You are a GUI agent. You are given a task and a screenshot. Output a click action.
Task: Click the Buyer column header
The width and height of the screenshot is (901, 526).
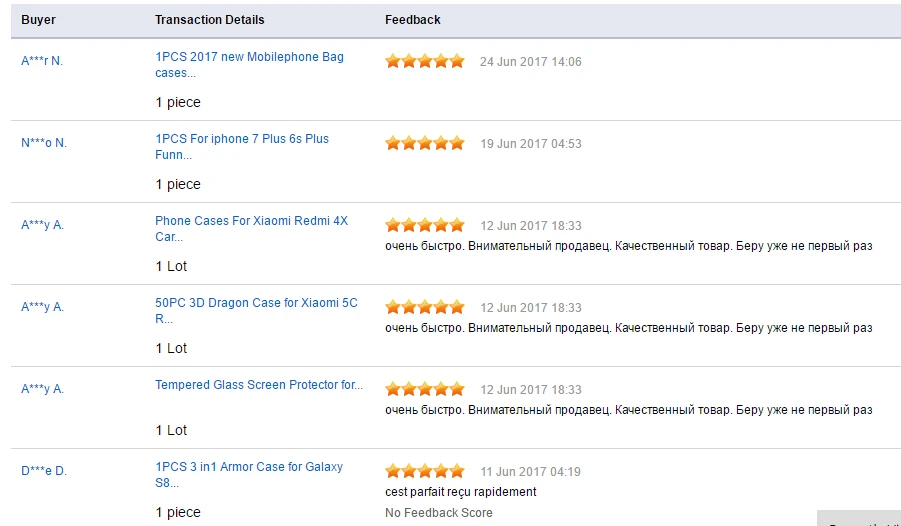[38, 20]
